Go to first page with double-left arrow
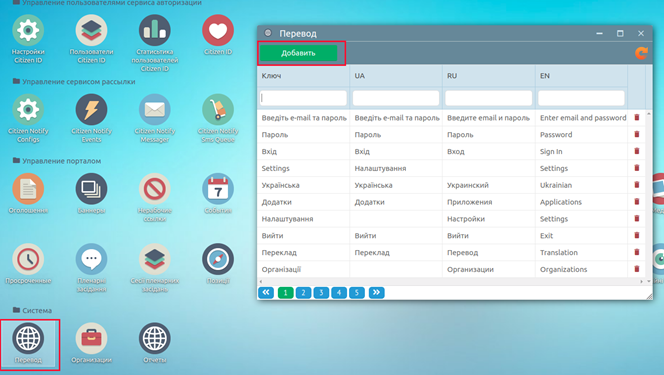Viewport: 664px width, 375px height. pos(266,292)
